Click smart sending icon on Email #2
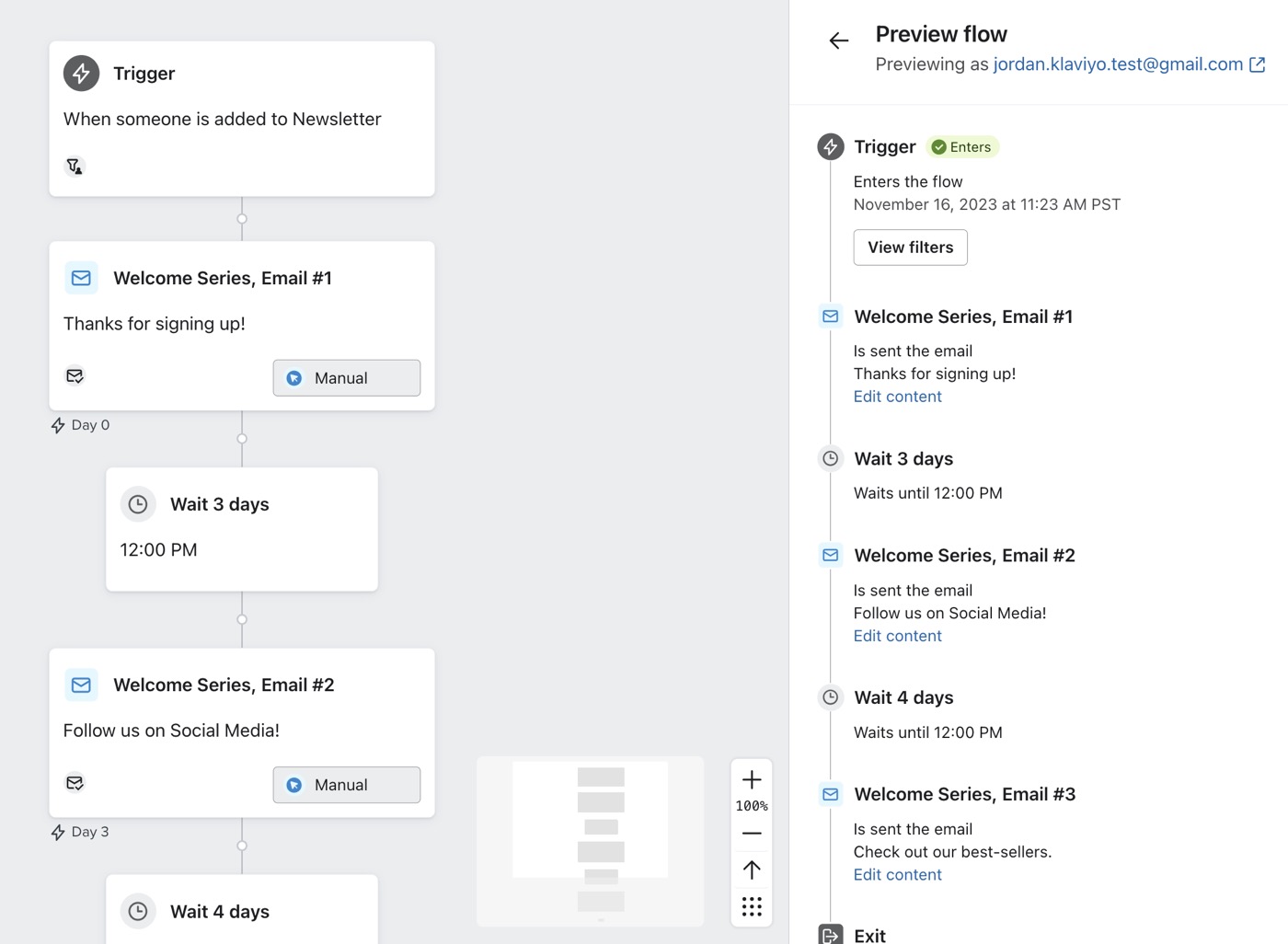 75,783
